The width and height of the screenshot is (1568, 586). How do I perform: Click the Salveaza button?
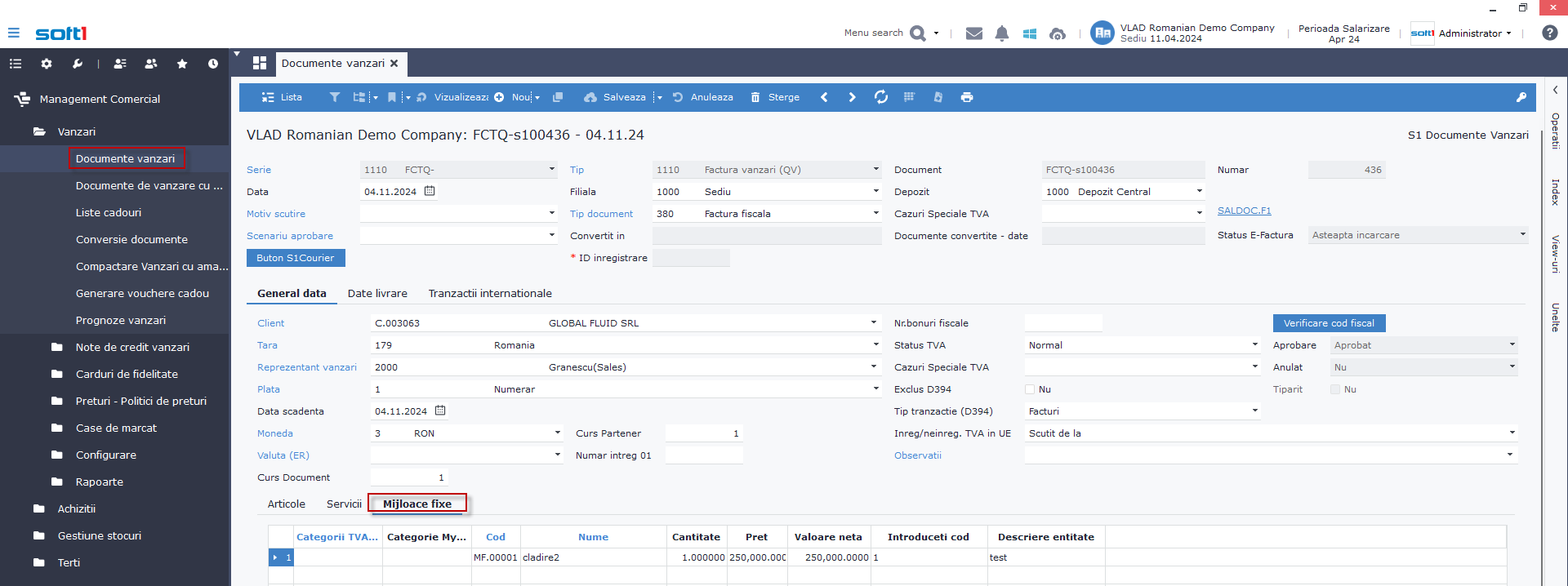point(615,97)
